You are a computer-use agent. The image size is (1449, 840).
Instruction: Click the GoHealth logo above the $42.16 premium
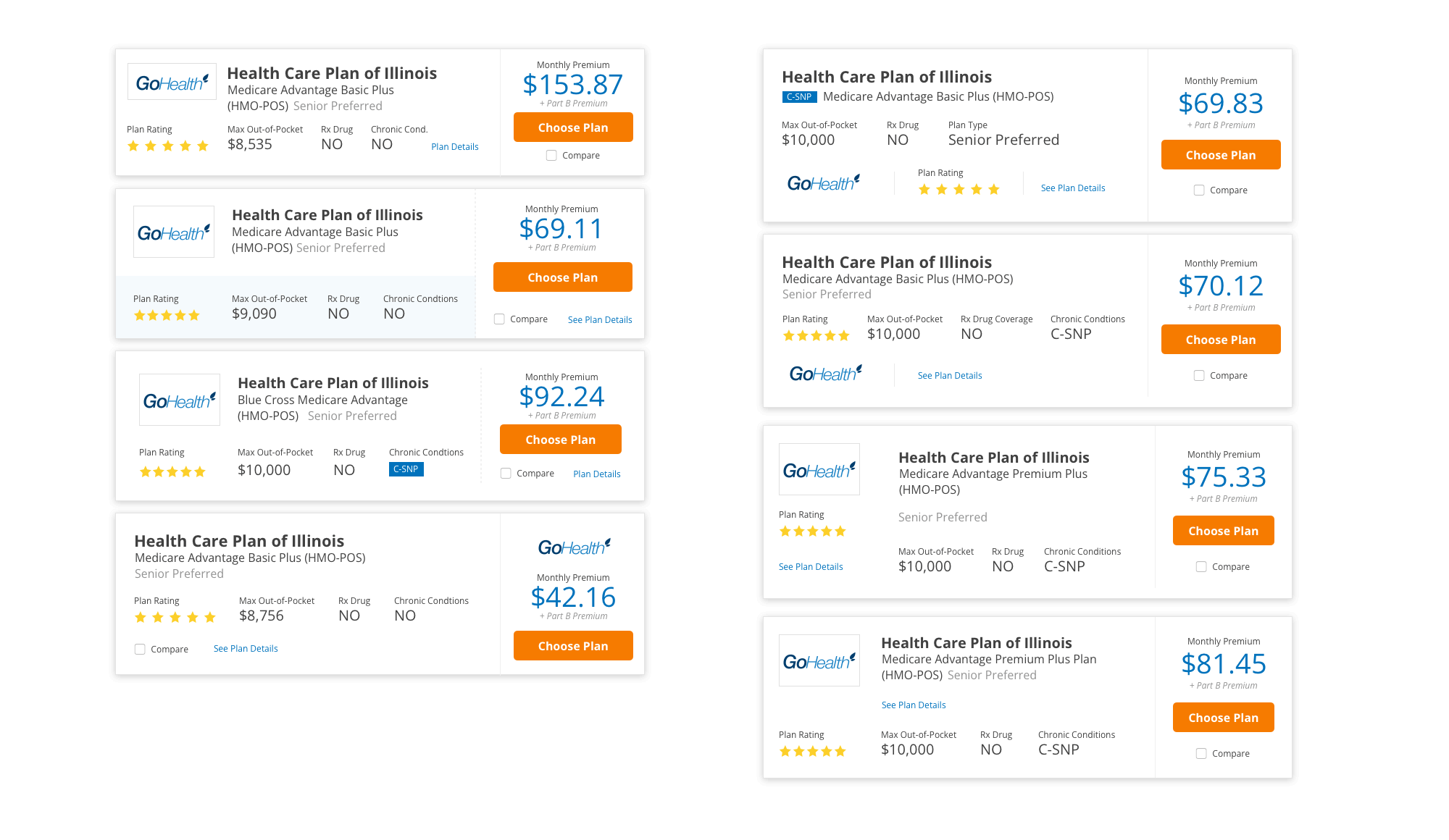pos(574,547)
